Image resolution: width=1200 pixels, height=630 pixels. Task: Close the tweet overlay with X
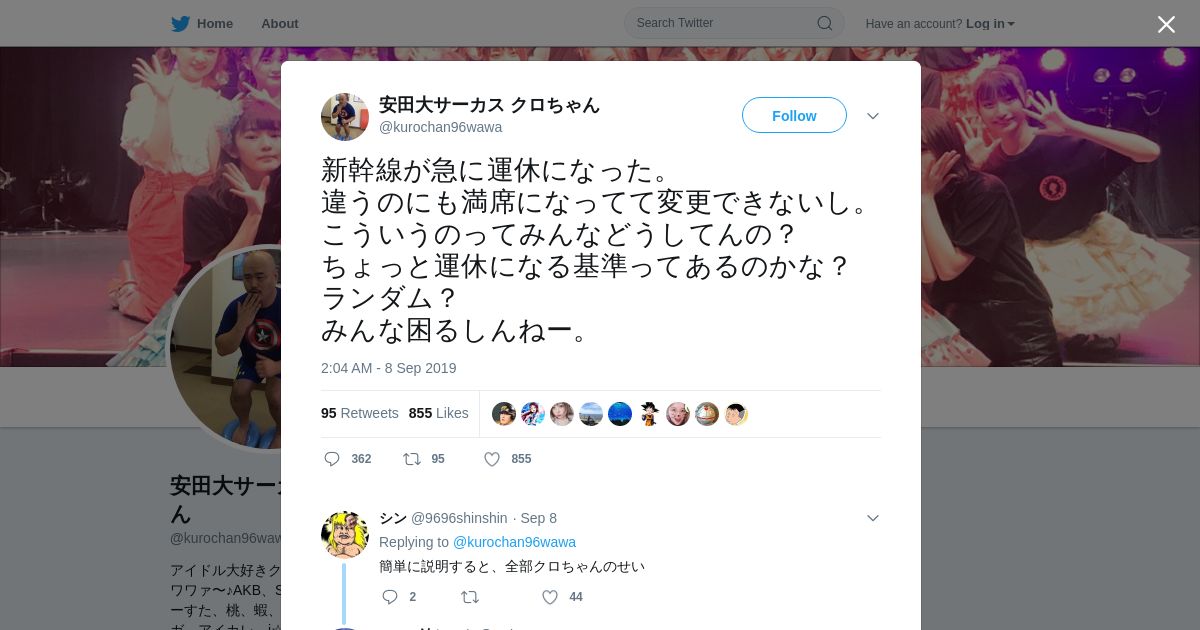click(x=1166, y=24)
